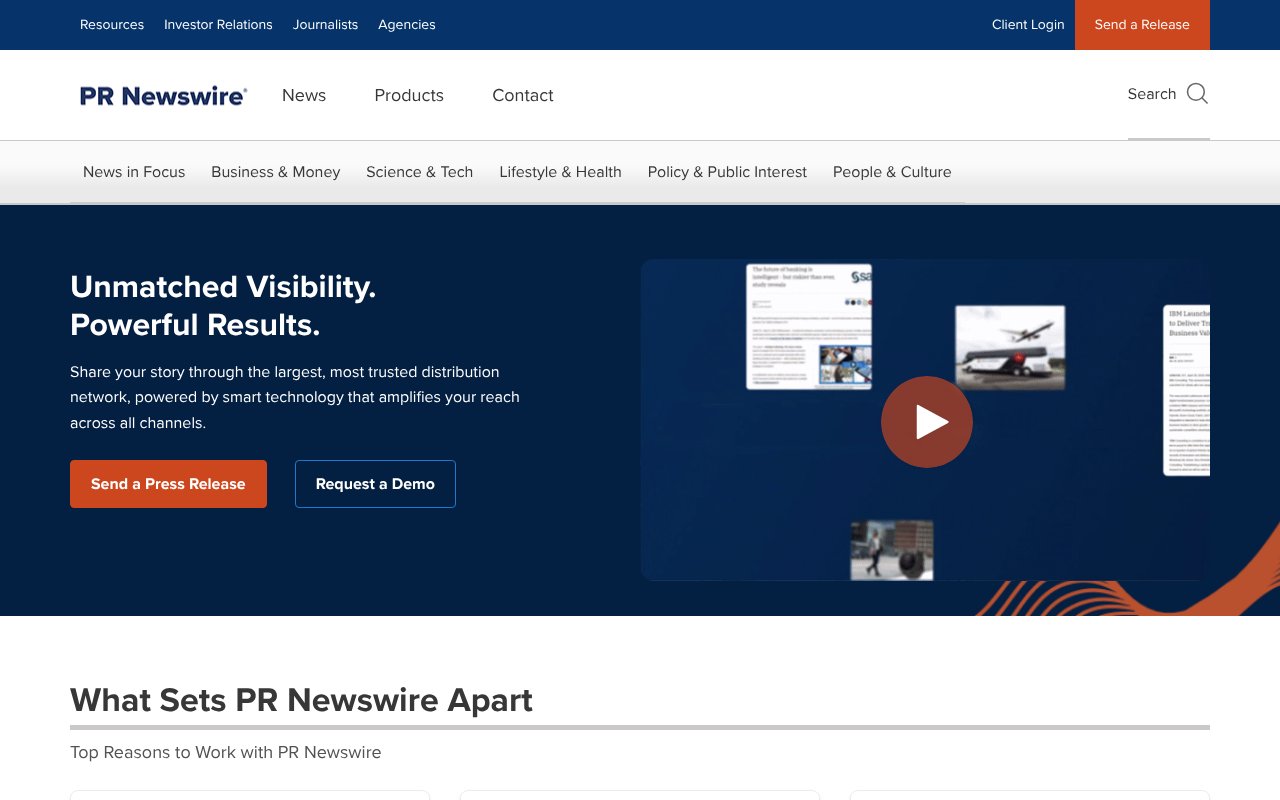Click Send a Release in top bar
This screenshot has width=1280, height=800.
[x=1142, y=25]
